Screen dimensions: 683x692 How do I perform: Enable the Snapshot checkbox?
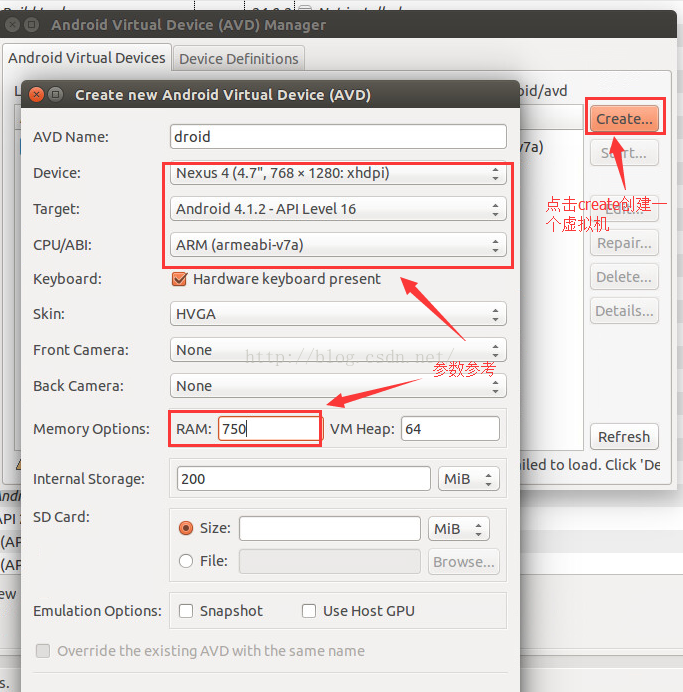pyautogui.click(x=186, y=611)
